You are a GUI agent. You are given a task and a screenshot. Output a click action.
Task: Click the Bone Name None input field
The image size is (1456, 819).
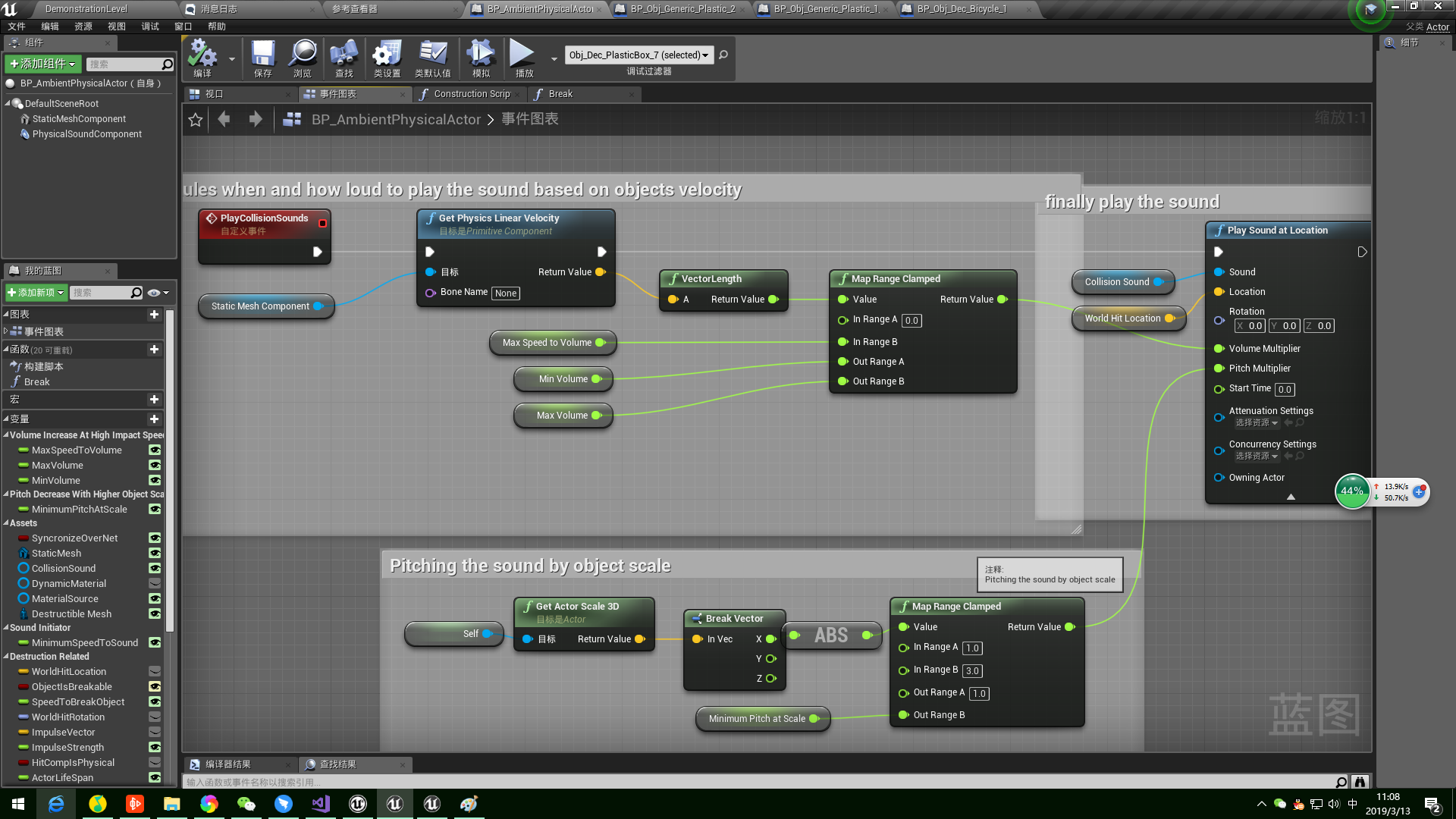coord(505,293)
